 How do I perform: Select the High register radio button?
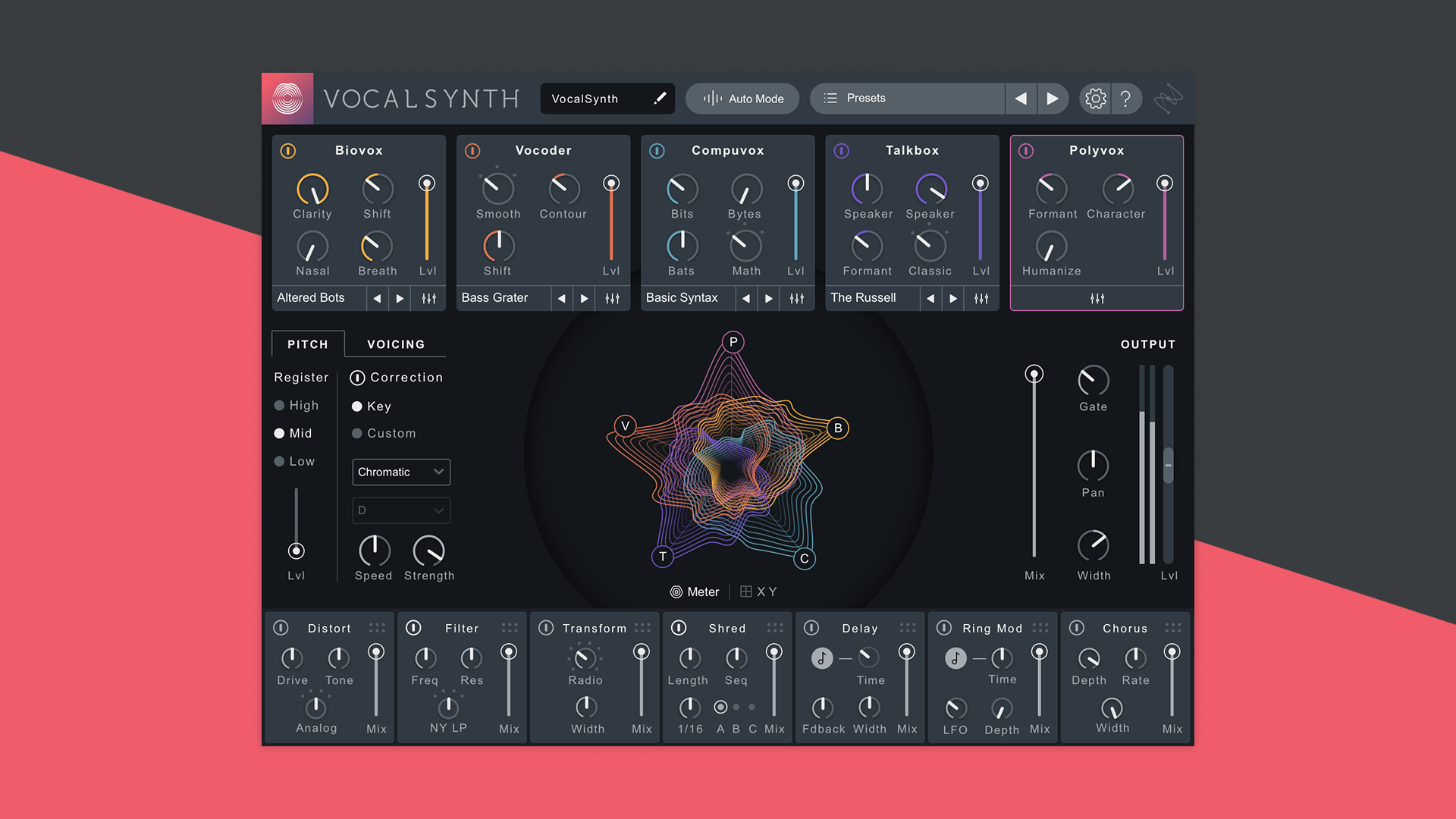click(279, 405)
